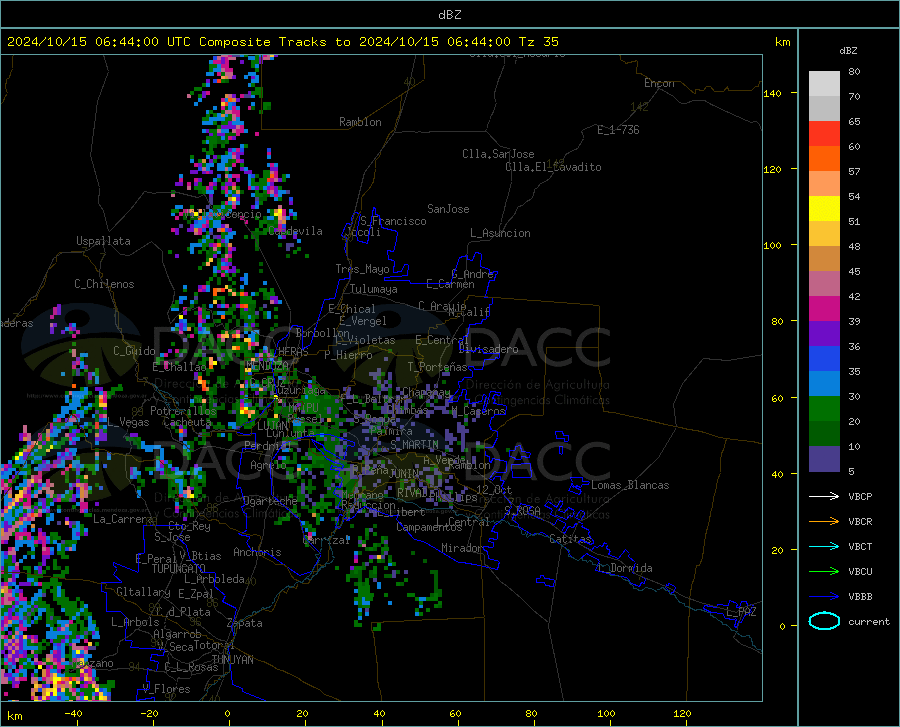Click the white VBCP arrow legend icon
Image resolution: width=900 pixels, height=727 pixels.
tap(824, 496)
